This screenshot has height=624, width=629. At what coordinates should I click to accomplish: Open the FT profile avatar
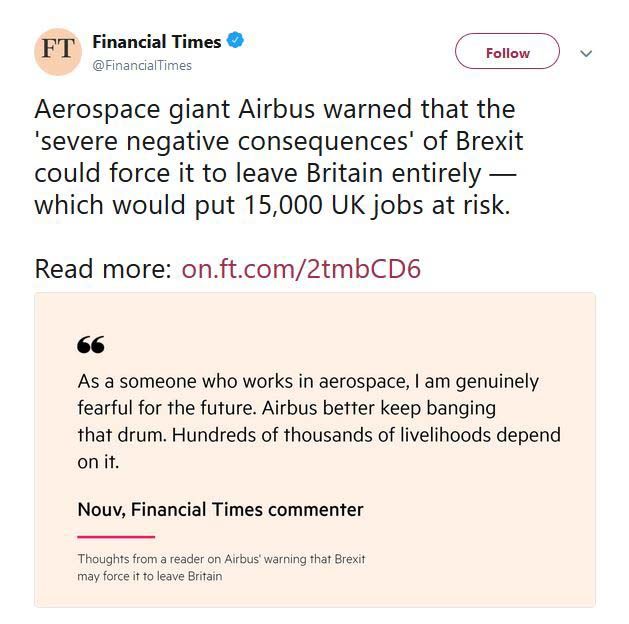click(58, 51)
